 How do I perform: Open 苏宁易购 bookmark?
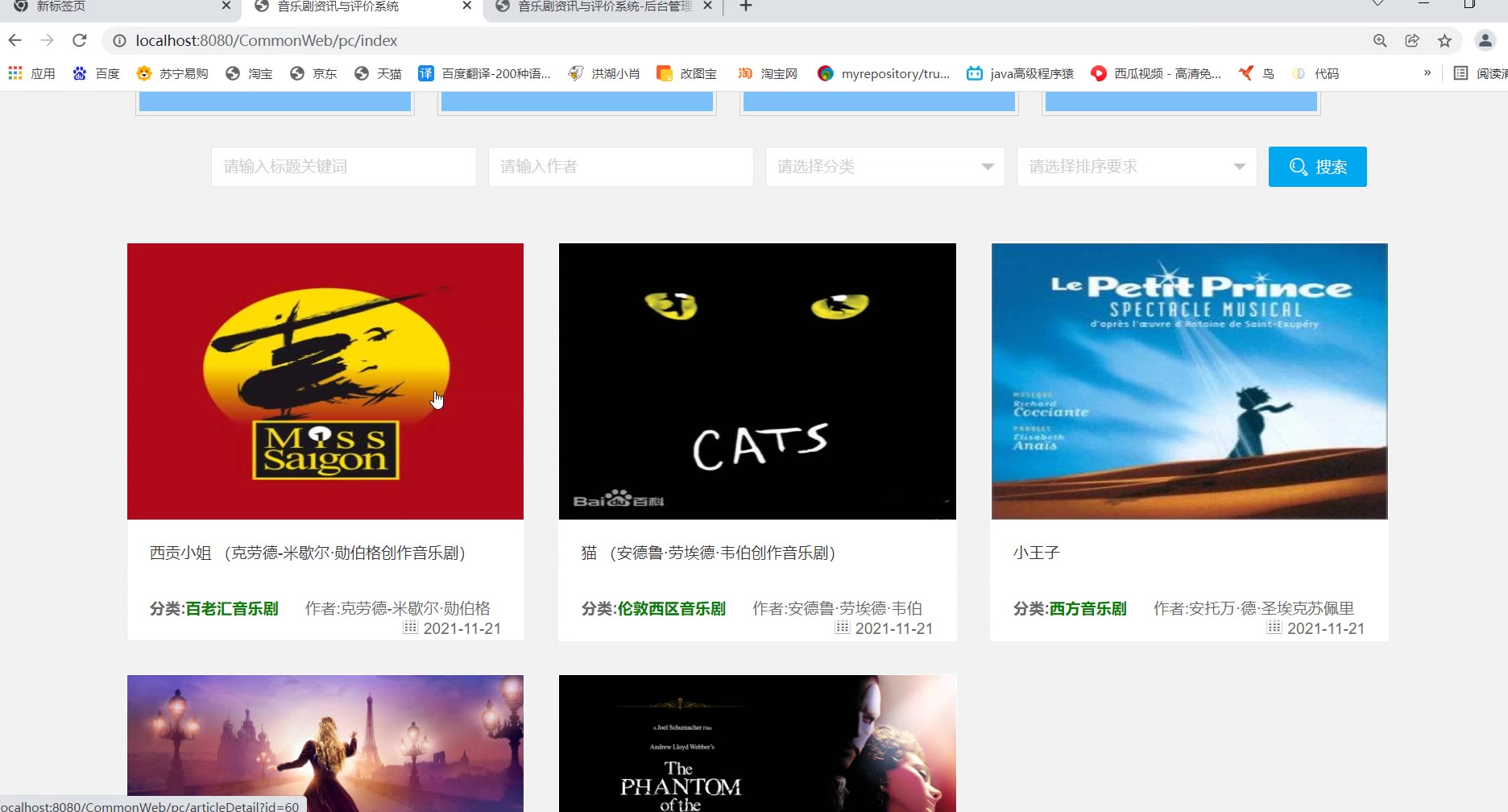click(x=172, y=73)
